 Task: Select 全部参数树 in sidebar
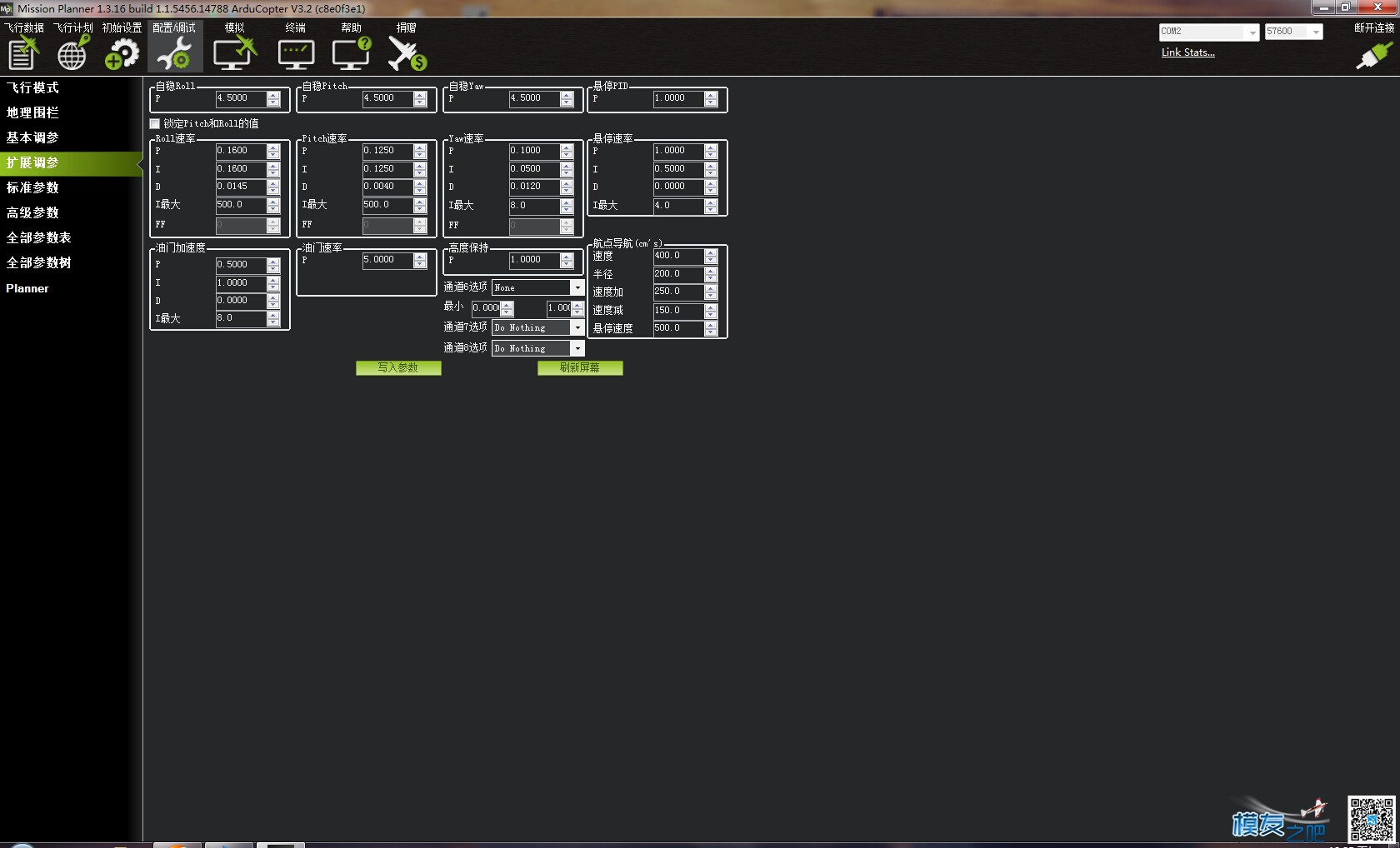[38, 262]
